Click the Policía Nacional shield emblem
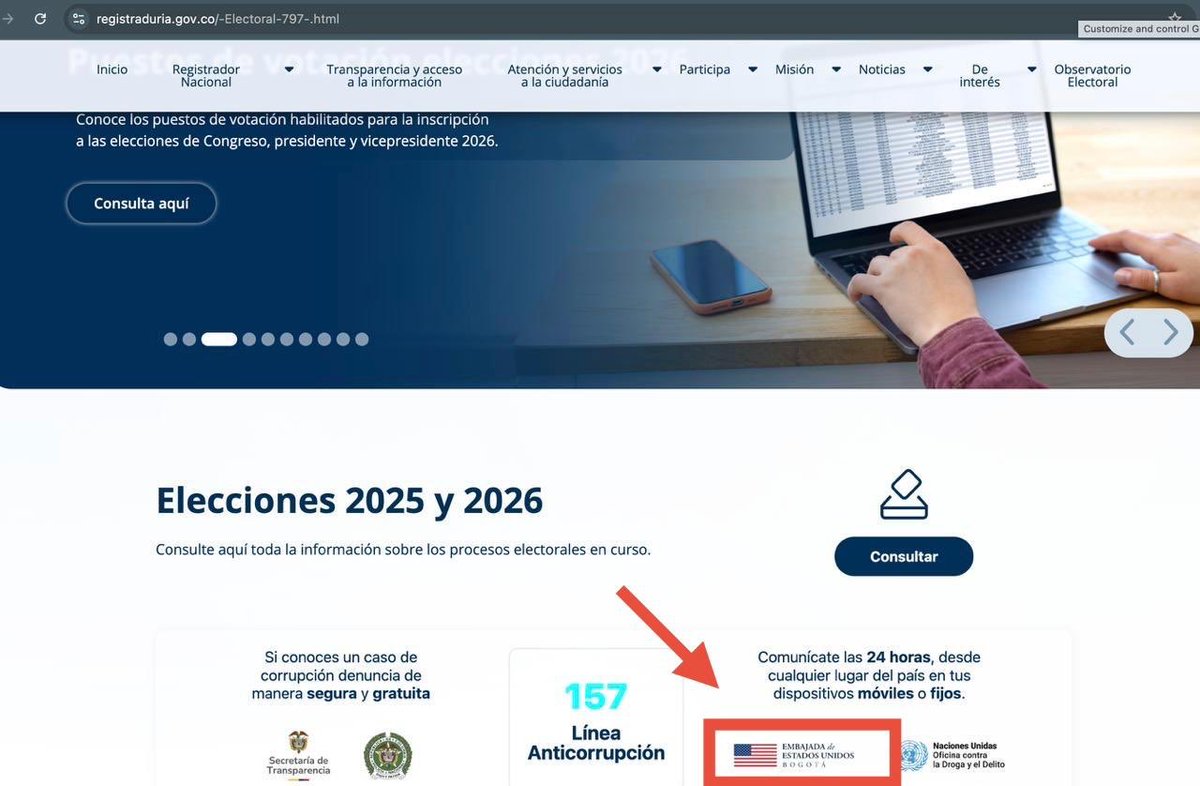The image size is (1200, 786). (x=387, y=755)
